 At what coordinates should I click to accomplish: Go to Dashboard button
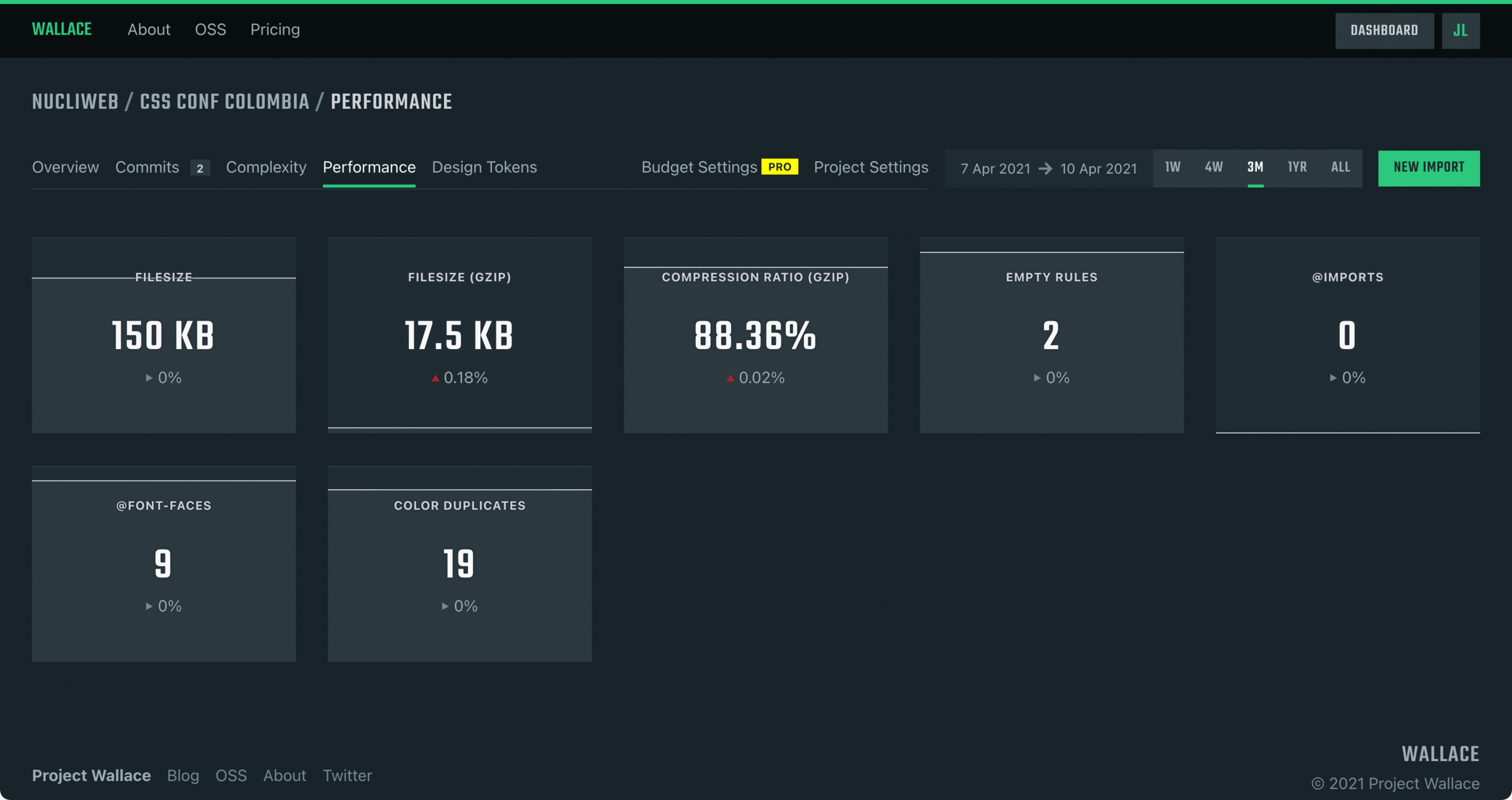(1384, 31)
